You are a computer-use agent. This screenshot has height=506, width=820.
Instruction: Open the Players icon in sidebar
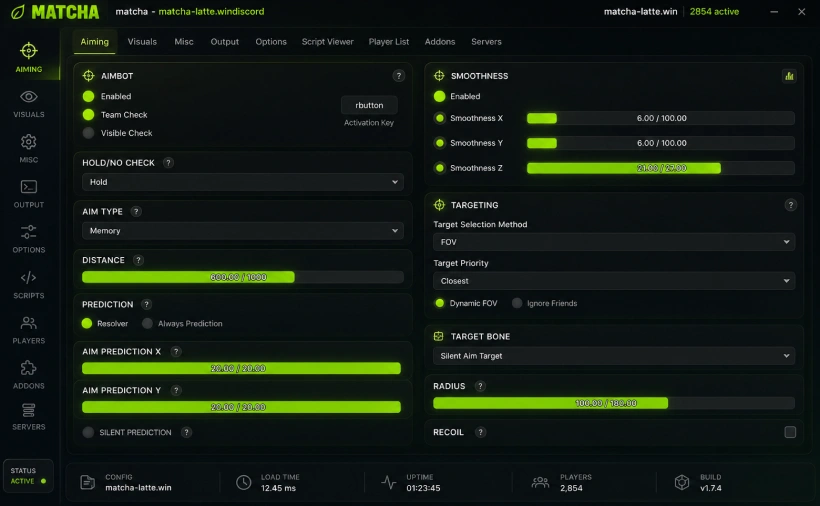[x=29, y=323]
